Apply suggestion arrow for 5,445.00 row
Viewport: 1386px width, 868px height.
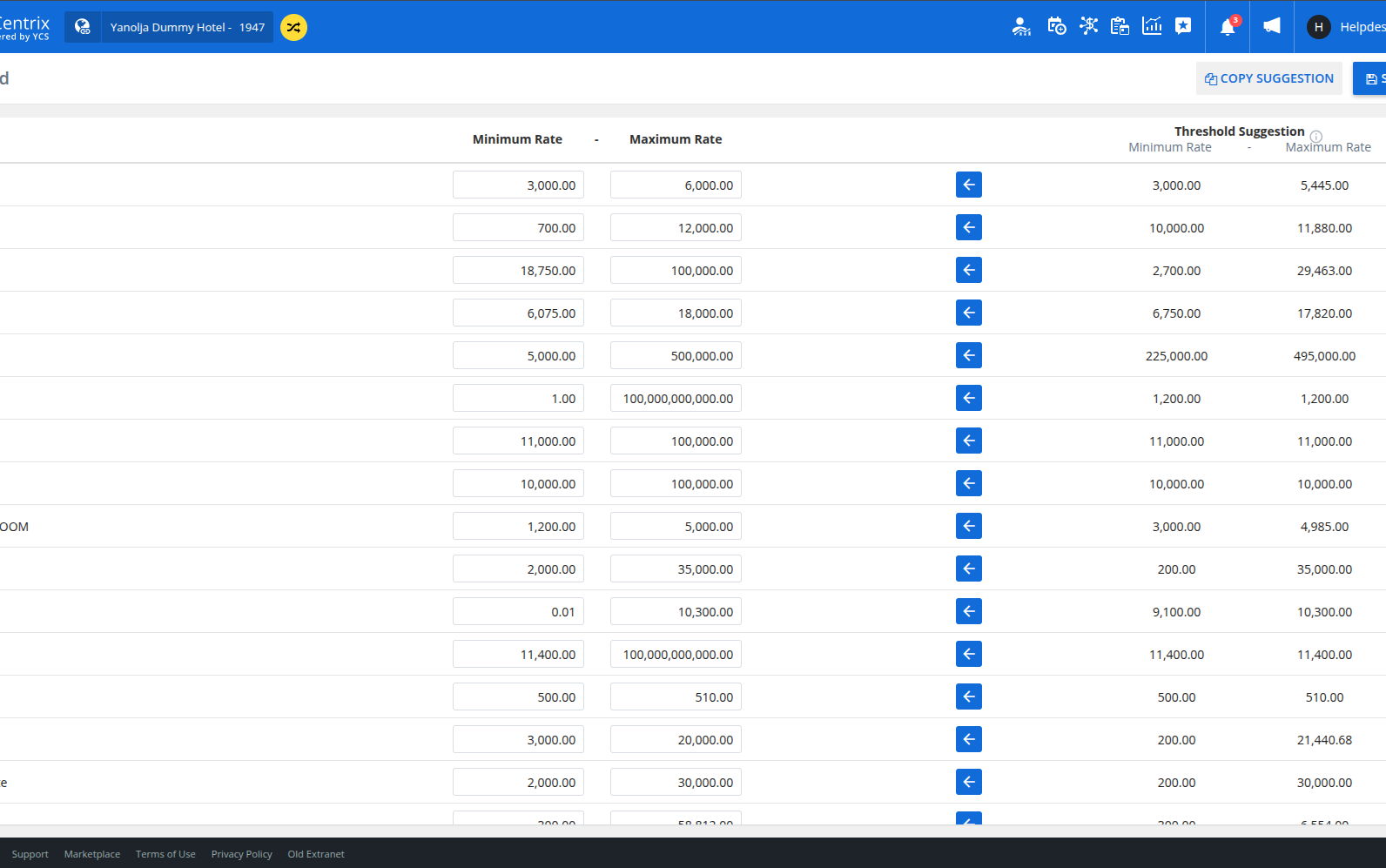(968, 185)
